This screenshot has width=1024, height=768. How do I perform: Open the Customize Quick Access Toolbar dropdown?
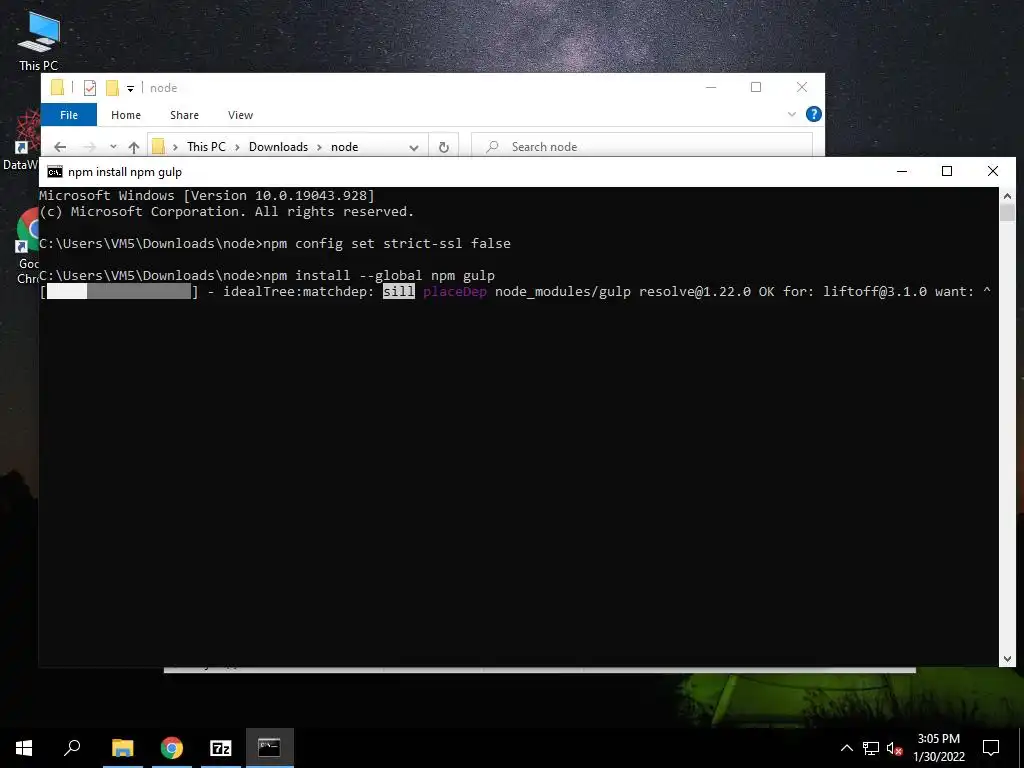pos(130,88)
